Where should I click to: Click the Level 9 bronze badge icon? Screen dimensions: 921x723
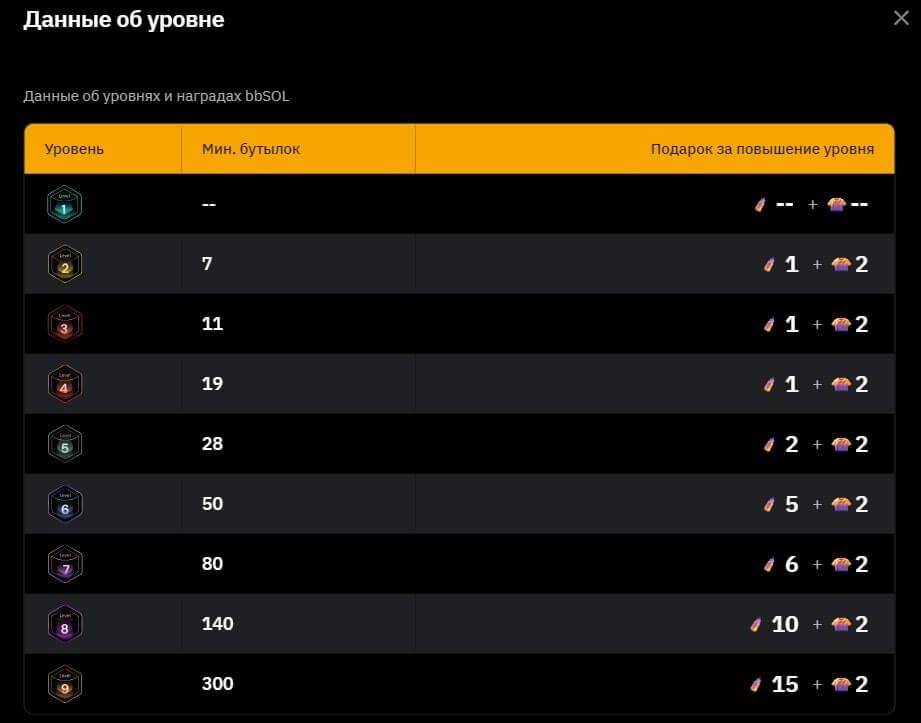(64, 685)
